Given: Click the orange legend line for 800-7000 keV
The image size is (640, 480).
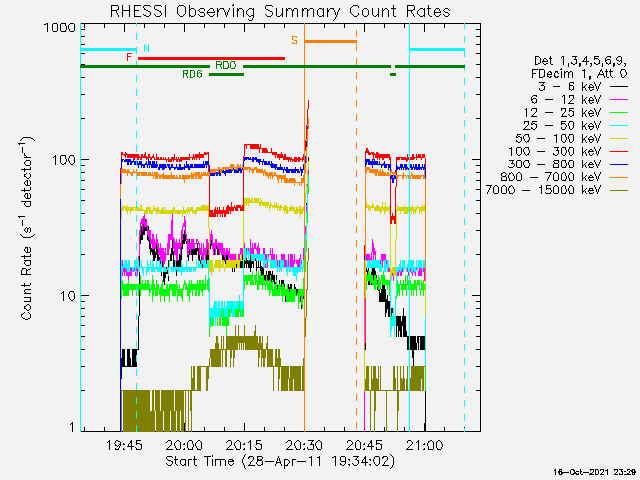Looking at the screenshot, I should [619, 177].
